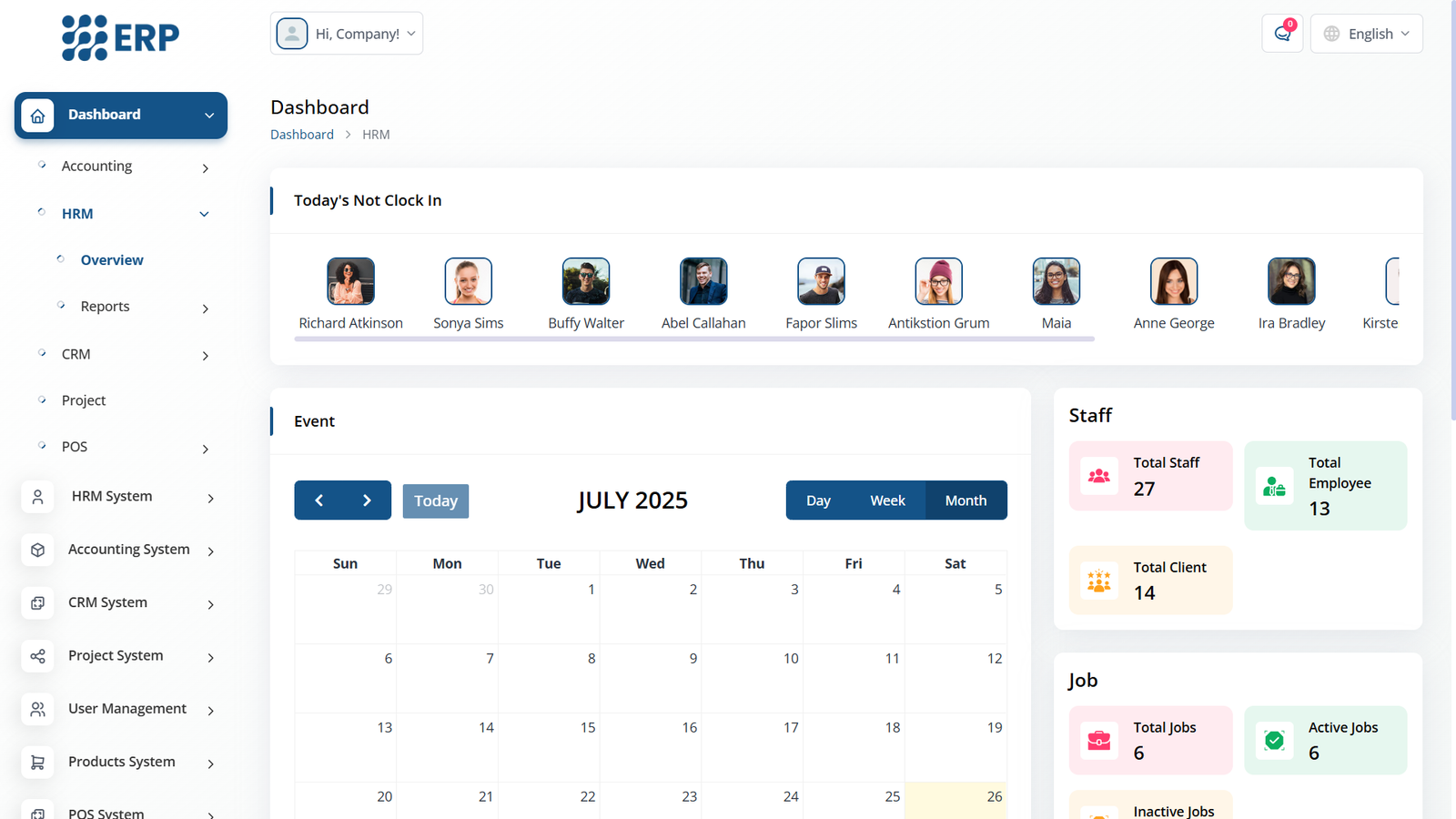Click the HRM System sidebar icon
The image size is (1456, 819).
[37, 497]
